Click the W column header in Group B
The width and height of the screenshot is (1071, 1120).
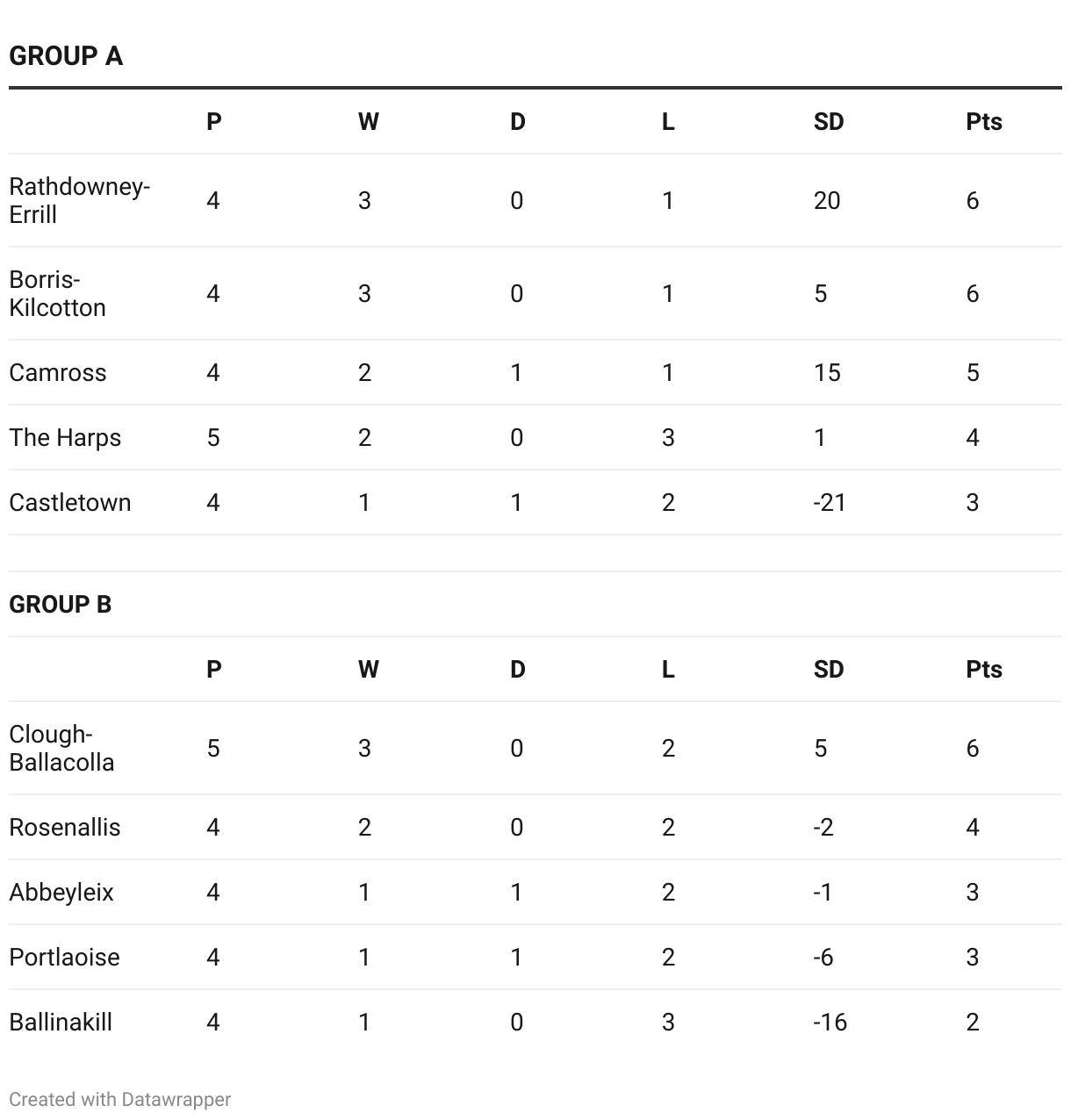pos(369,669)
